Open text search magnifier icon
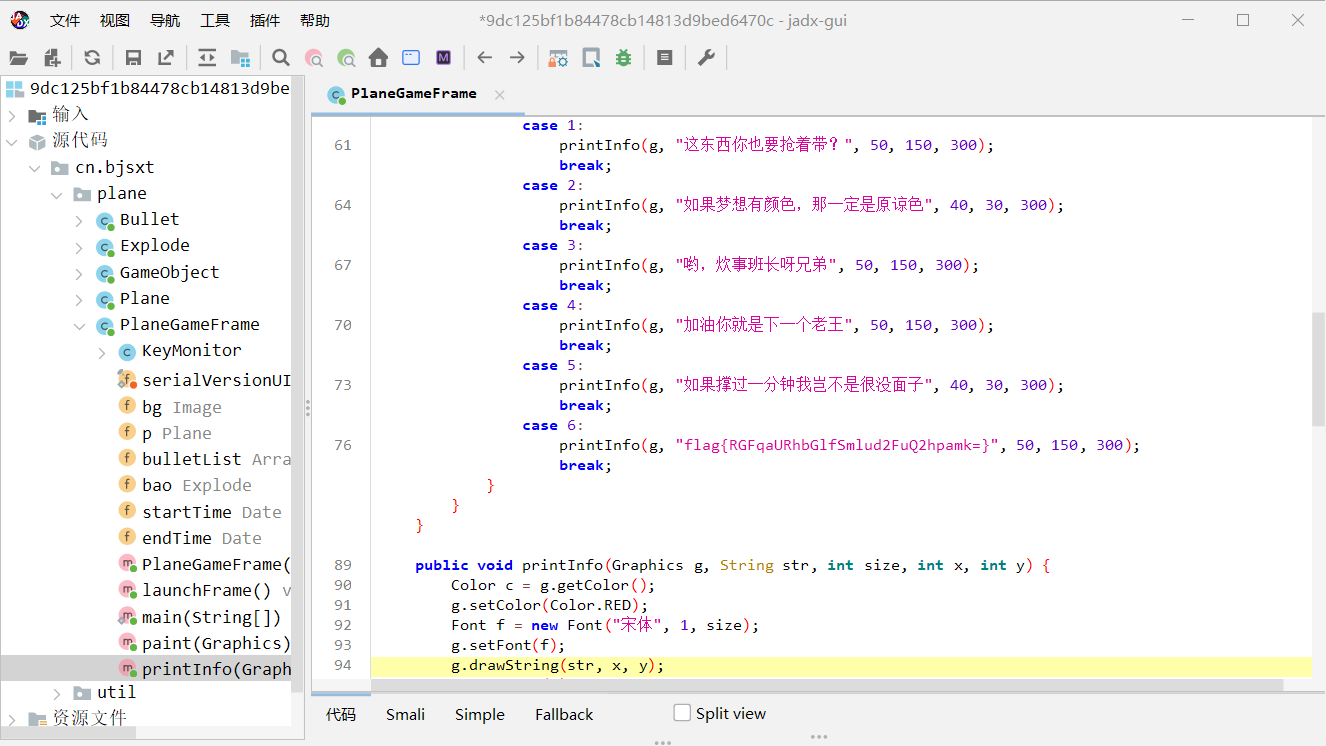The image size is (1326, 746). click(281, 58)
